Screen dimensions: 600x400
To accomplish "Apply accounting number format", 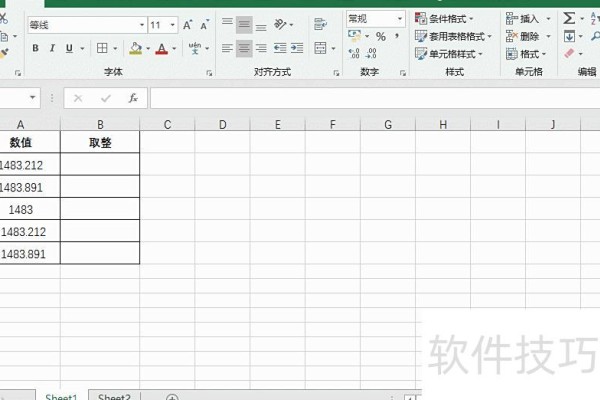I will click(355, 36).
